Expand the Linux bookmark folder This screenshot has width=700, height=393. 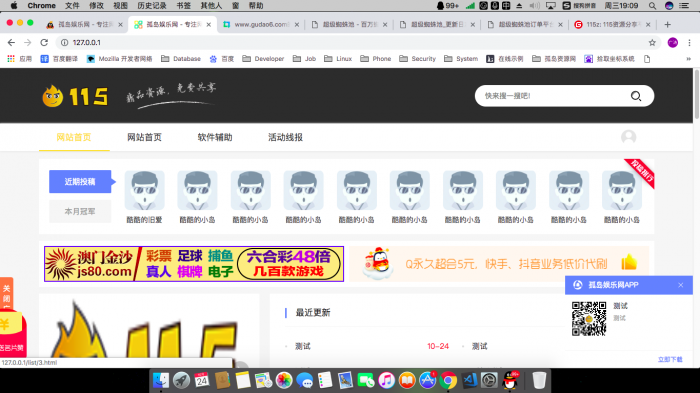coord(338,59)
